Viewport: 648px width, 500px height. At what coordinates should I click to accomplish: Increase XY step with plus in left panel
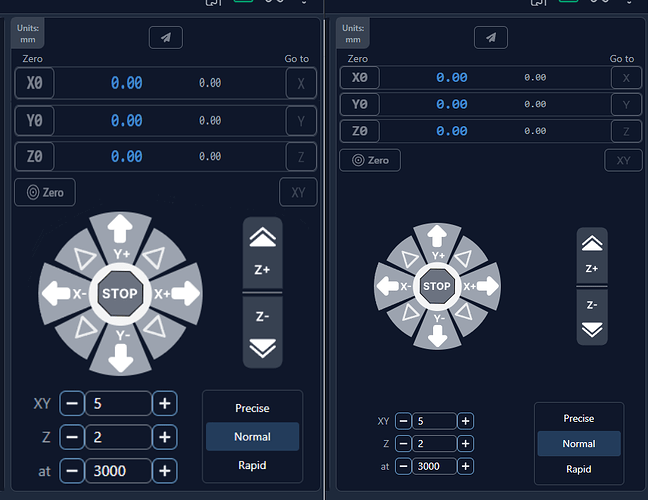[165, 403]
